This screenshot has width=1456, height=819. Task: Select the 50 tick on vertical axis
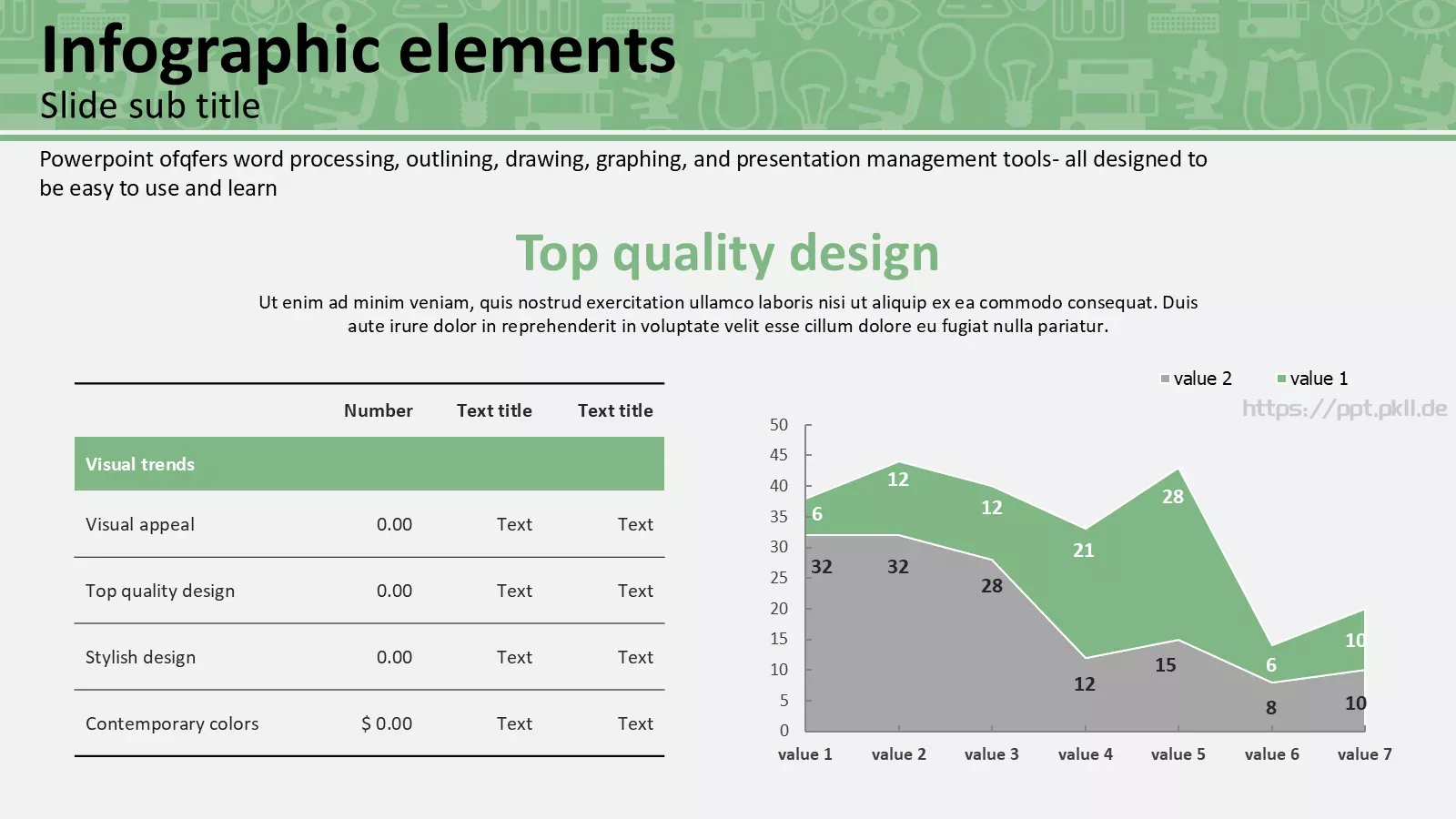tap(779, 425)
